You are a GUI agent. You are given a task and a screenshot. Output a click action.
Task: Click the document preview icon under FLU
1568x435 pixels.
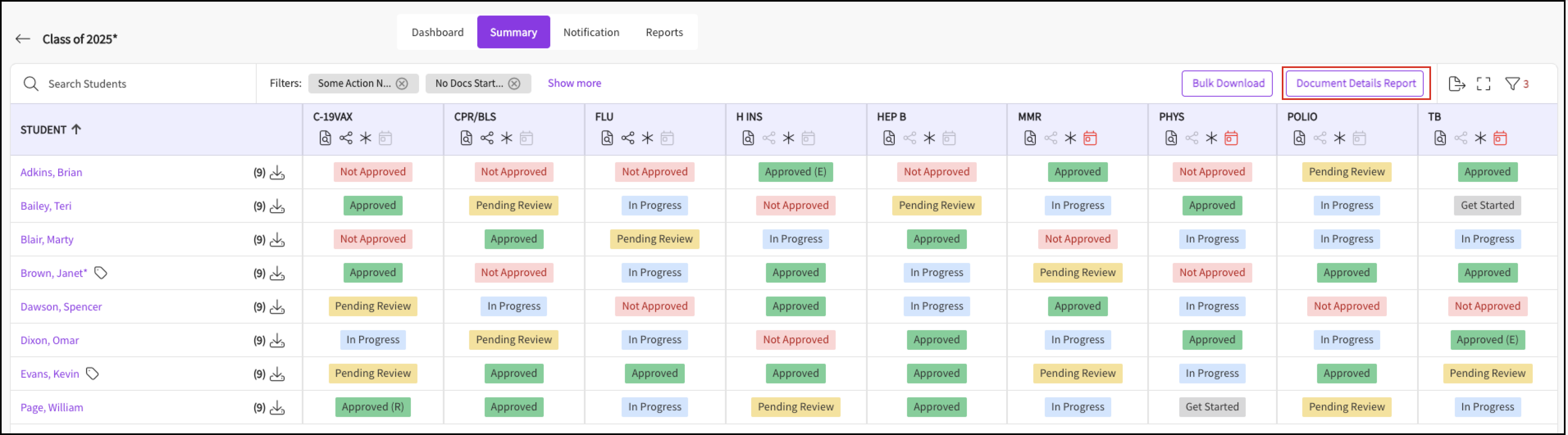pyautogui.click(x=607, y=139)
